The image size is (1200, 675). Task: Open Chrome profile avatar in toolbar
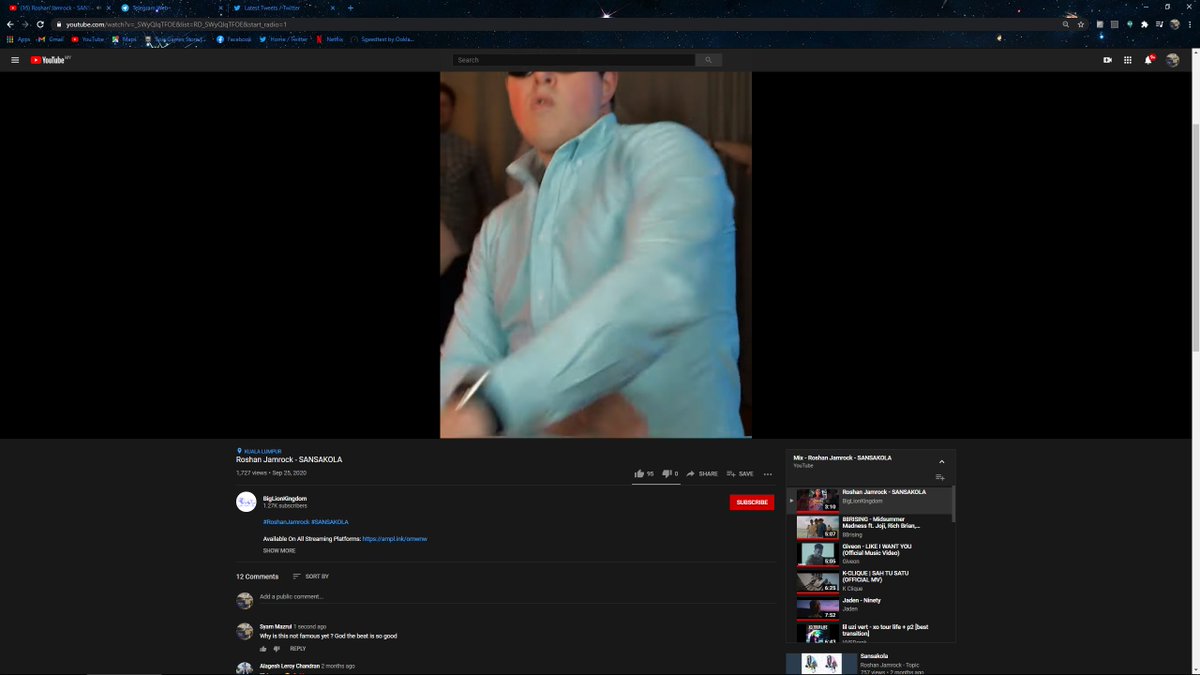[1174, 24]
